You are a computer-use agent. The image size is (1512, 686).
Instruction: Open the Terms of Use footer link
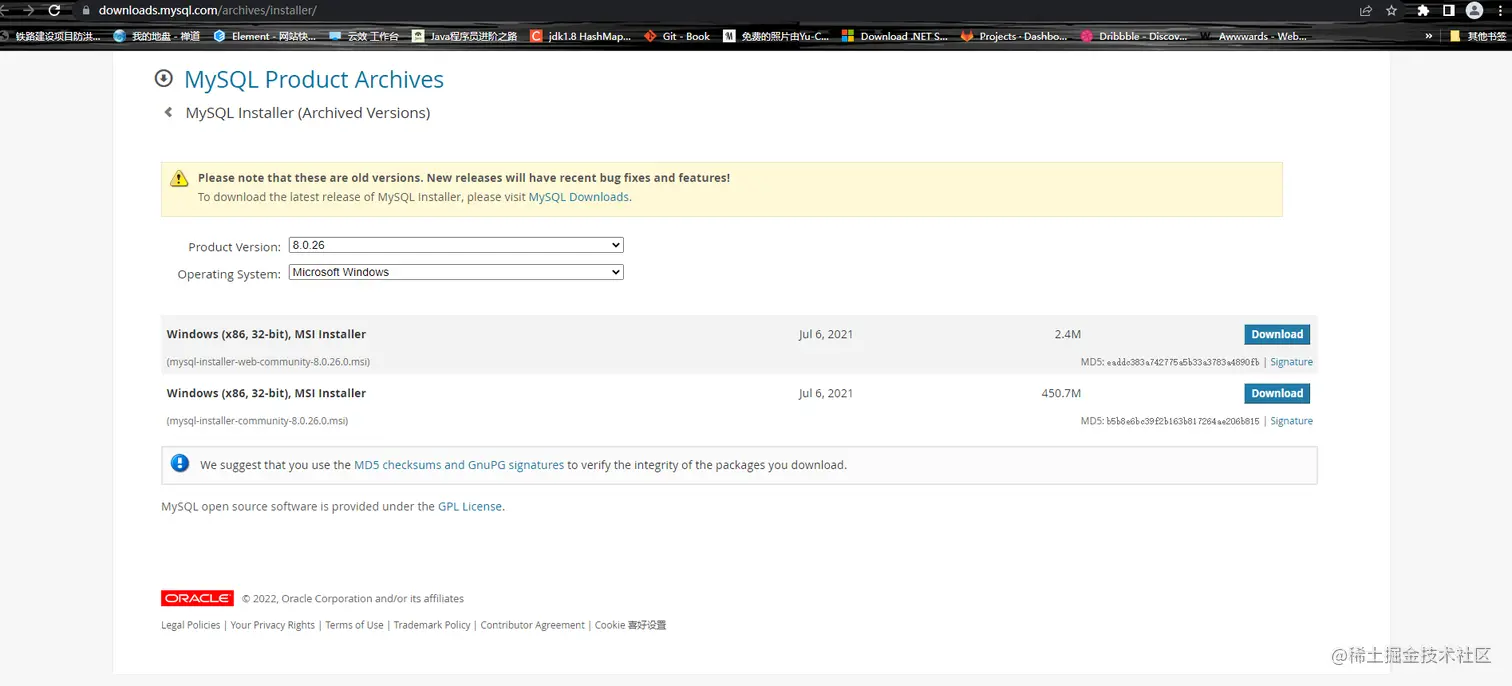(354, 625)
